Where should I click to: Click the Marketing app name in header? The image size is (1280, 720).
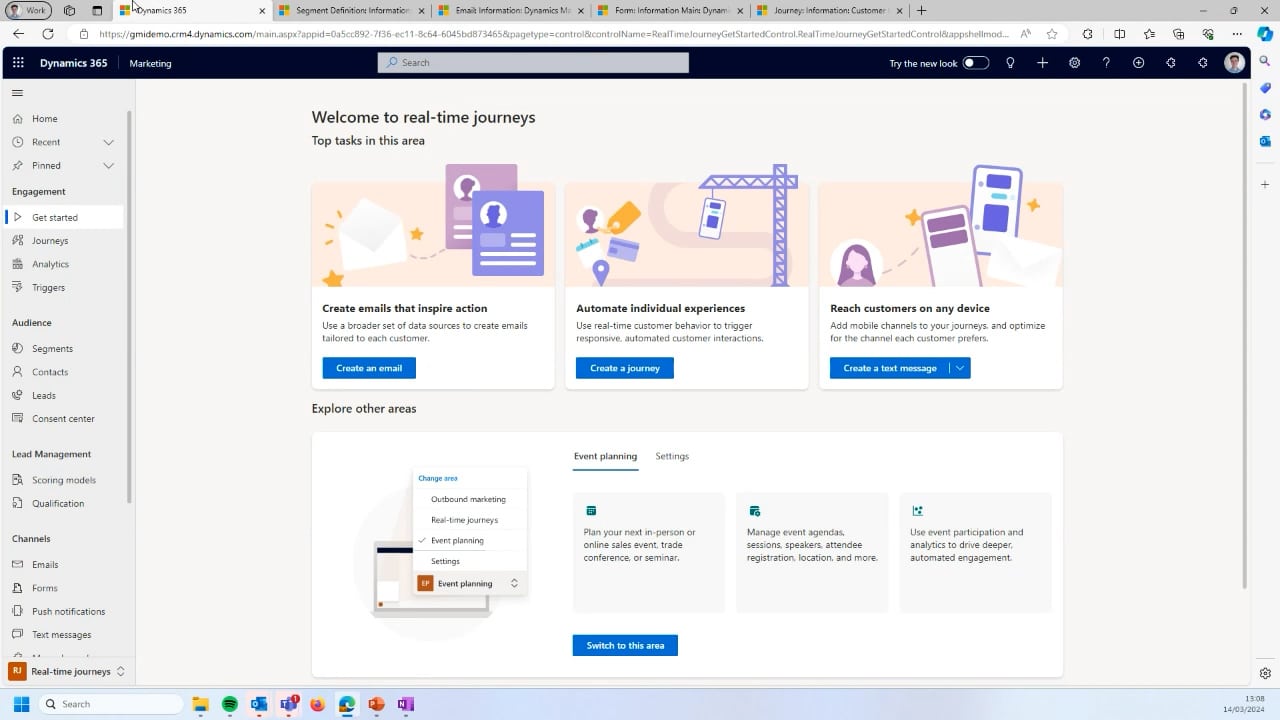150,63
